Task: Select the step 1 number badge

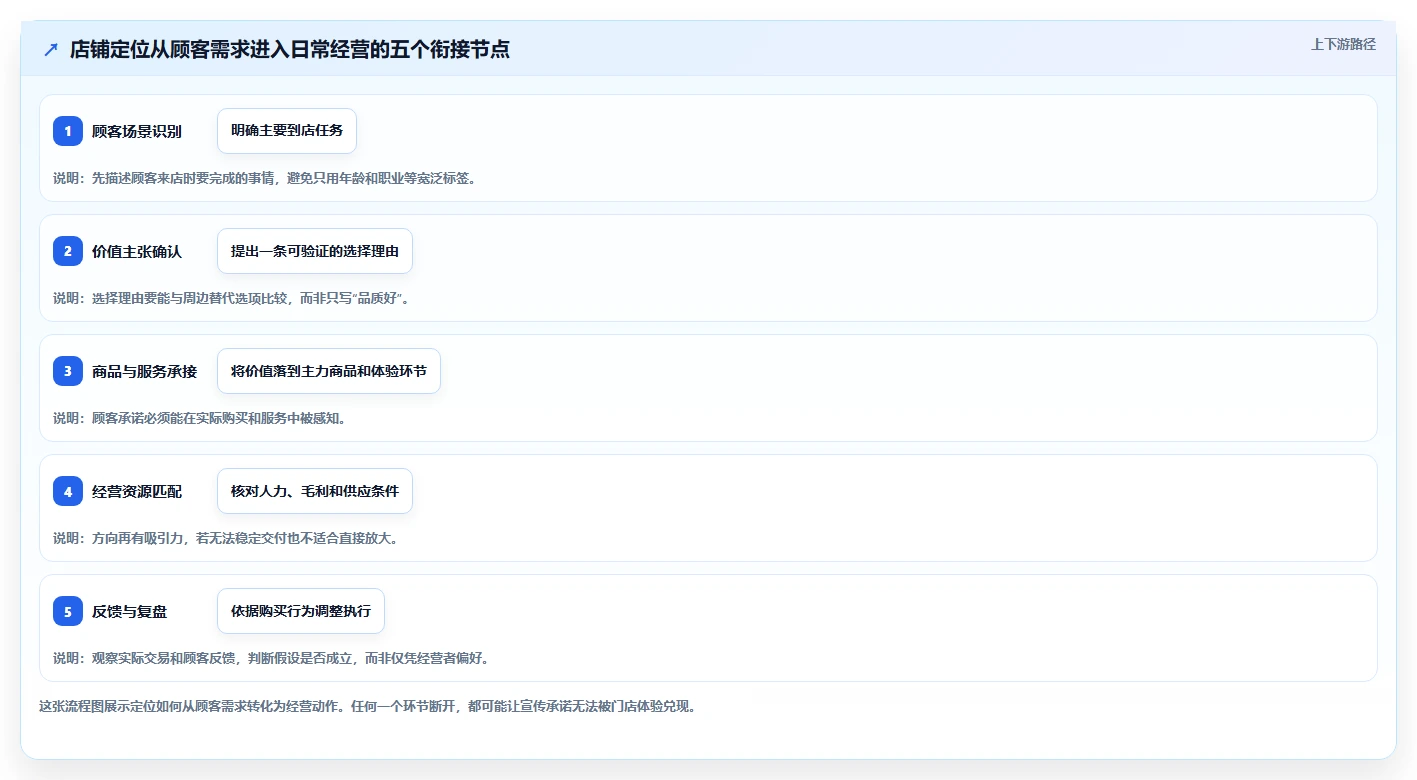Action: pos(68,131)
